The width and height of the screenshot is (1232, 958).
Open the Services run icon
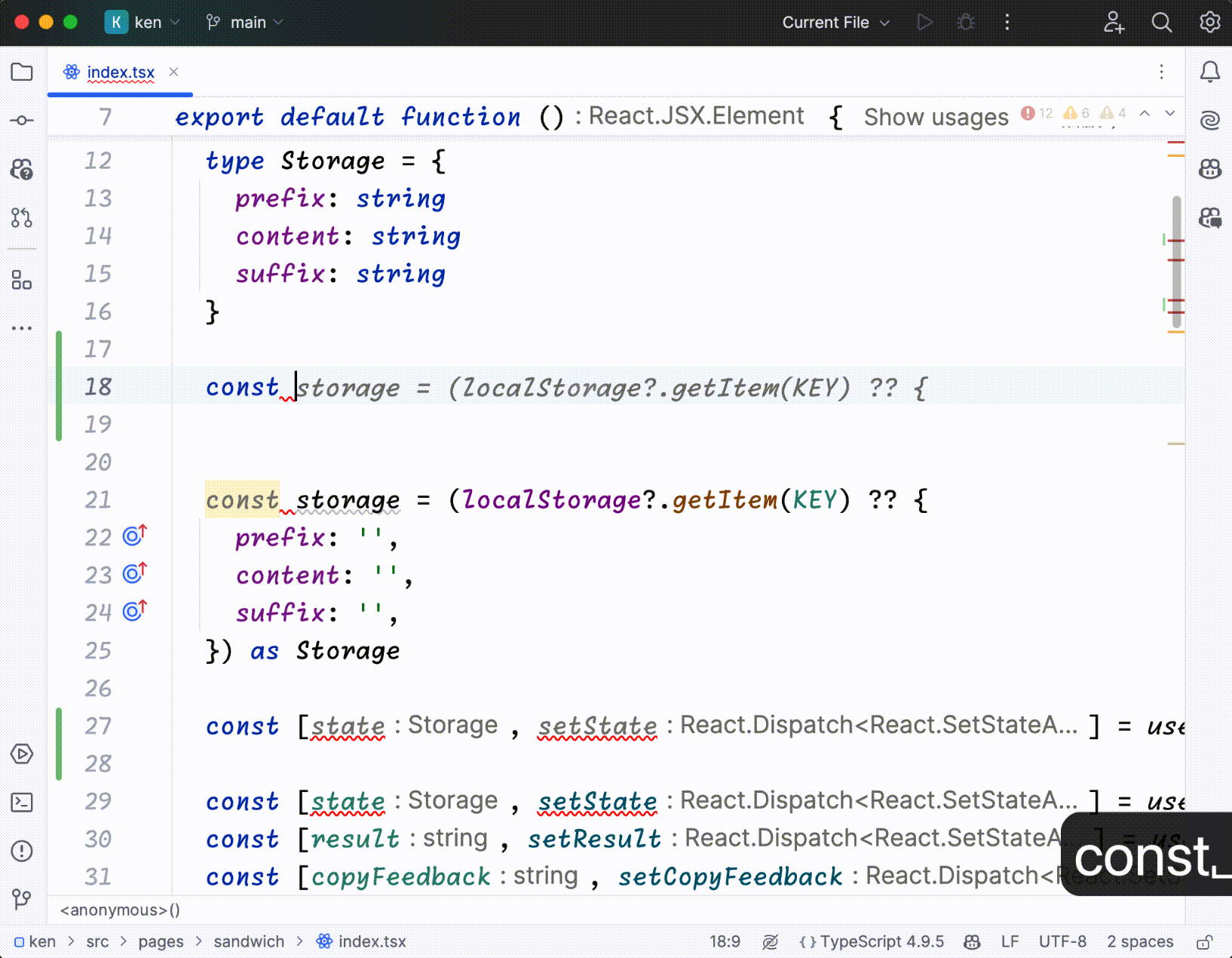[22, 754]
